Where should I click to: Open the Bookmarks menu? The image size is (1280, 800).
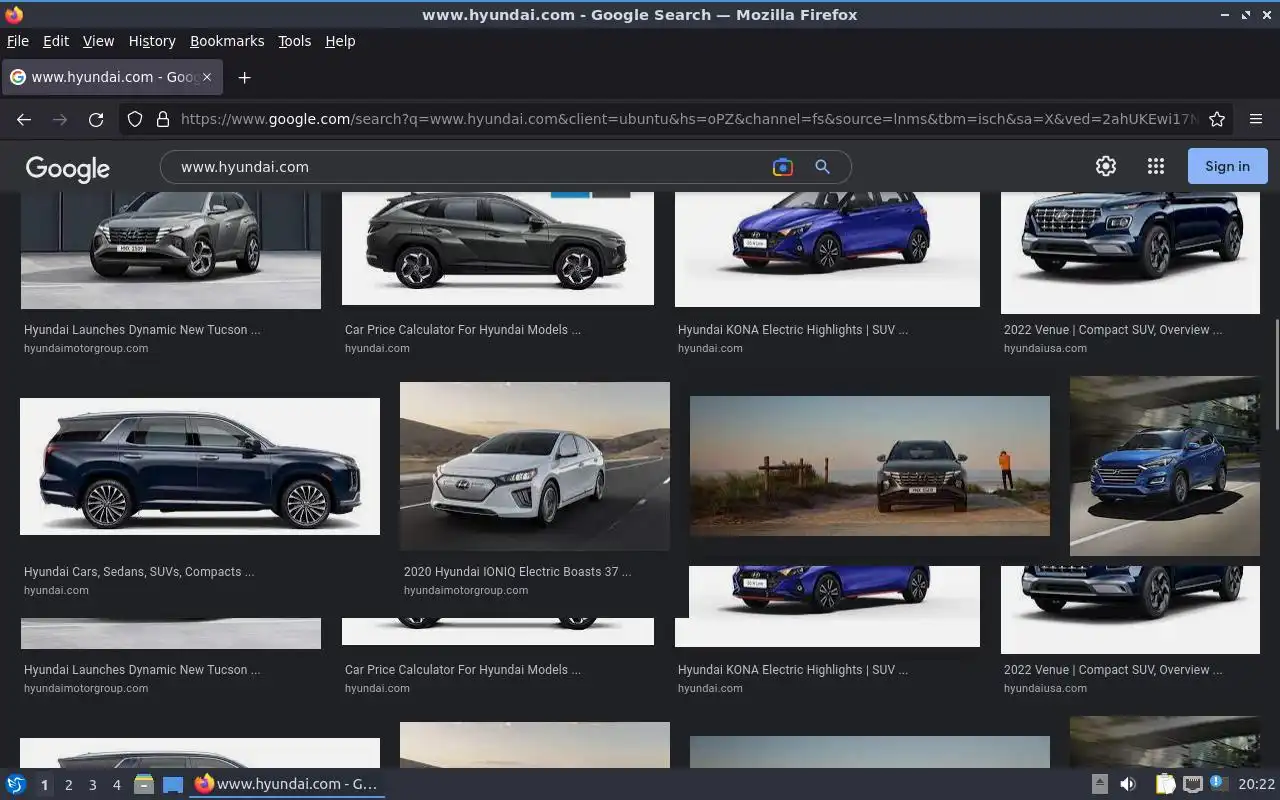(x=227, y=41)
